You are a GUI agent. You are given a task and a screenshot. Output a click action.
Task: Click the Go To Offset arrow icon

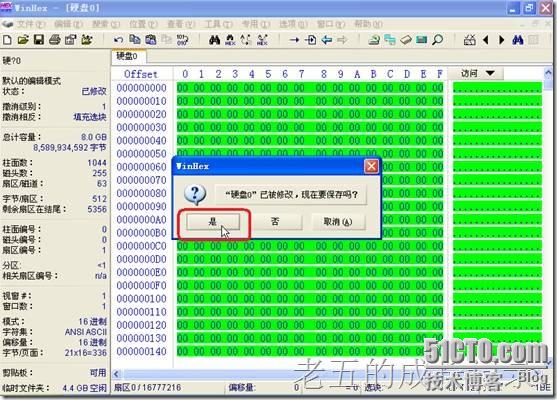tap(294, 40)
